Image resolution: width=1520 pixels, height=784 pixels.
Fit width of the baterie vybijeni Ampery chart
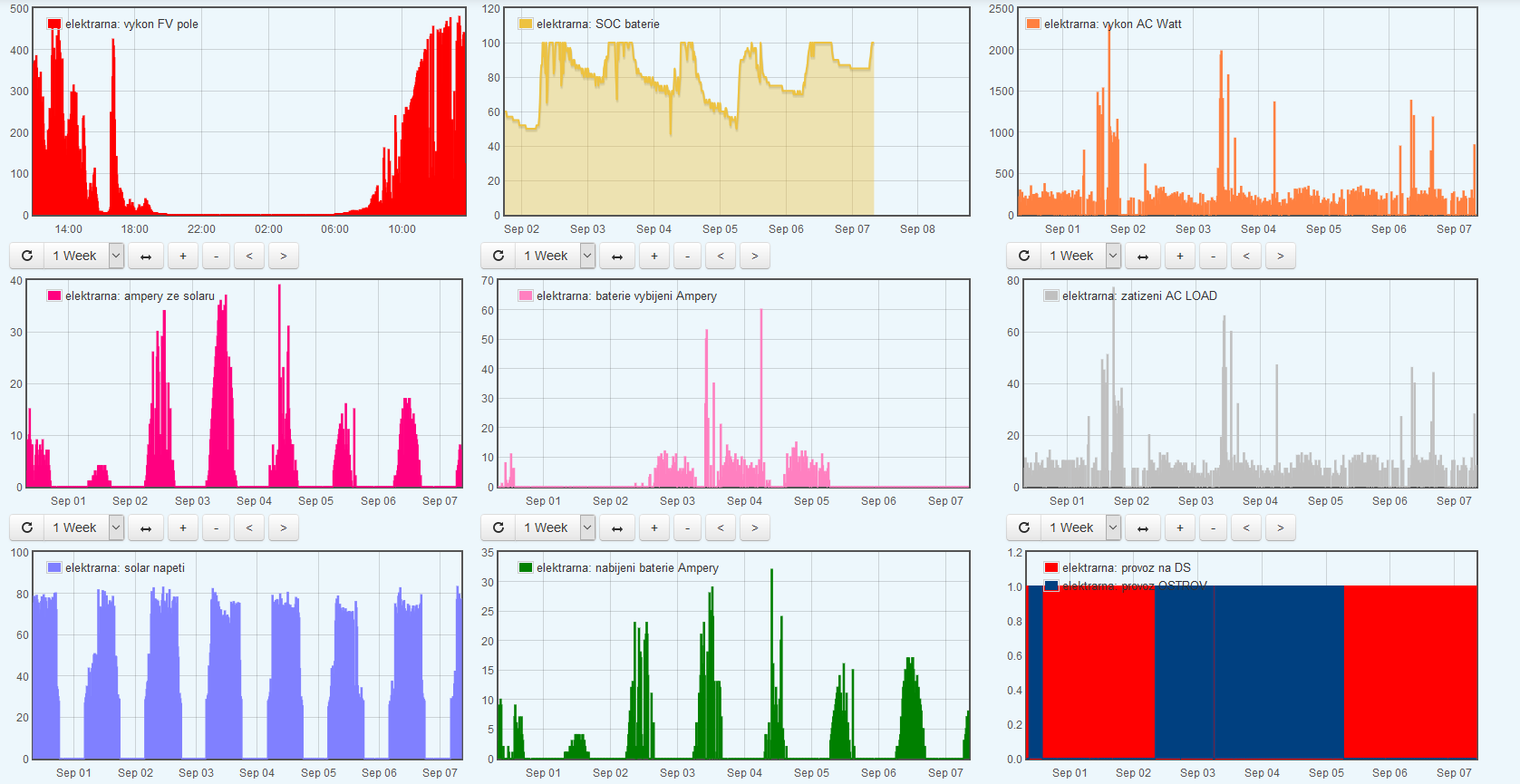[x=617, y=528]
